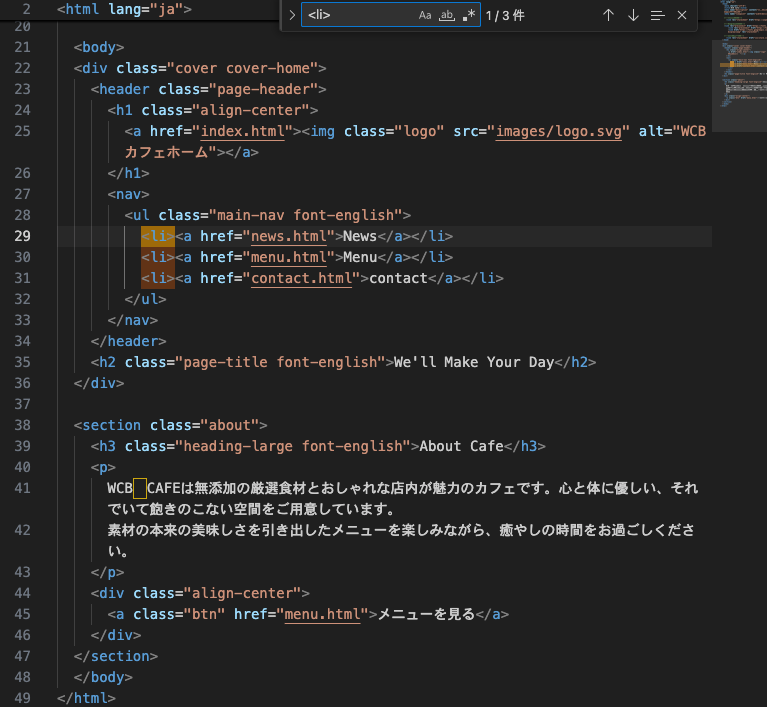This screenshot has width=767, height=707.
Task: Click the contact.html href link
Action: [x=302, y=278]
